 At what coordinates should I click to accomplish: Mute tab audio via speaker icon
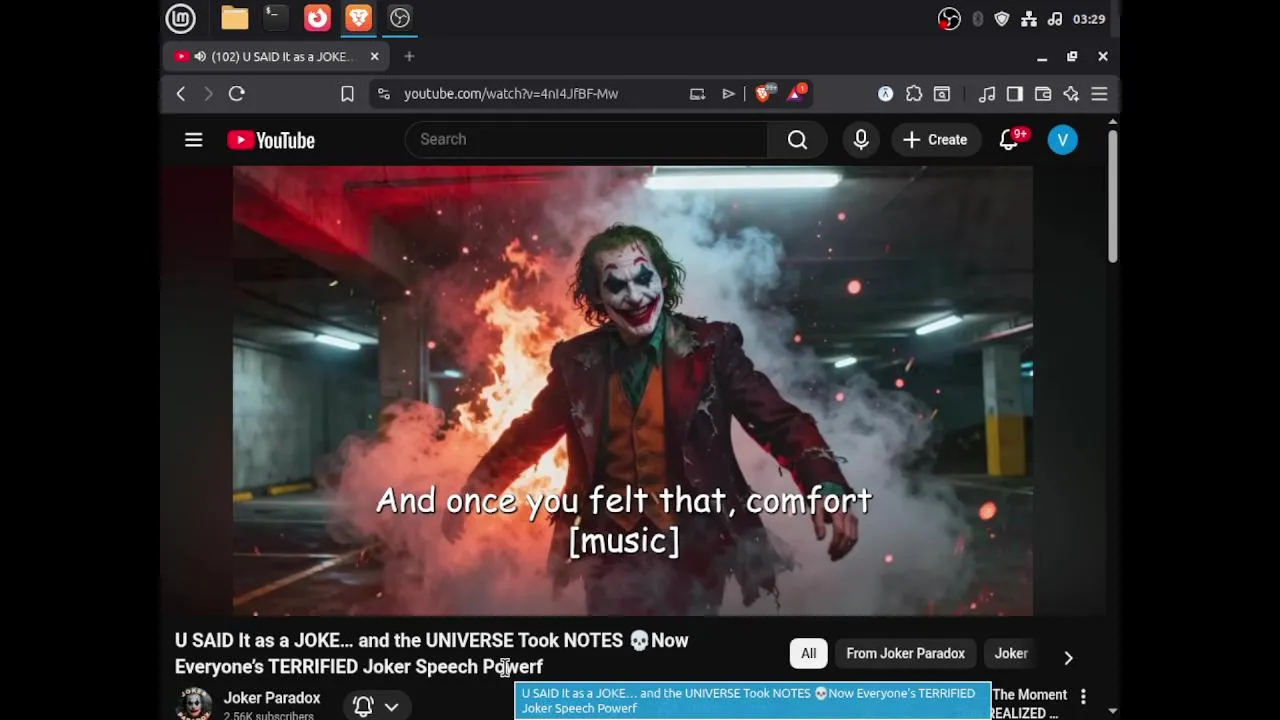coord(200,57)
